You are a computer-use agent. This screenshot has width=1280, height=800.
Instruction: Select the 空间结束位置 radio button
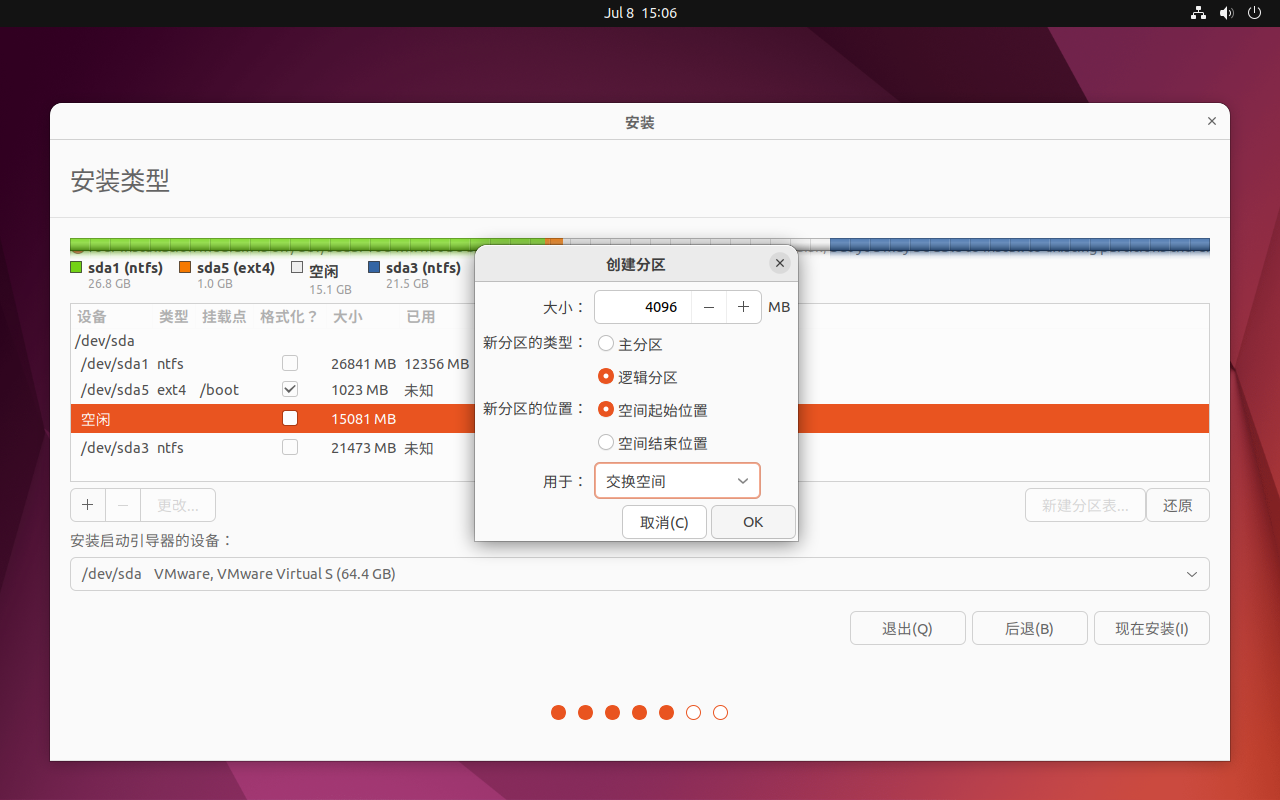(x=606, y=442)
